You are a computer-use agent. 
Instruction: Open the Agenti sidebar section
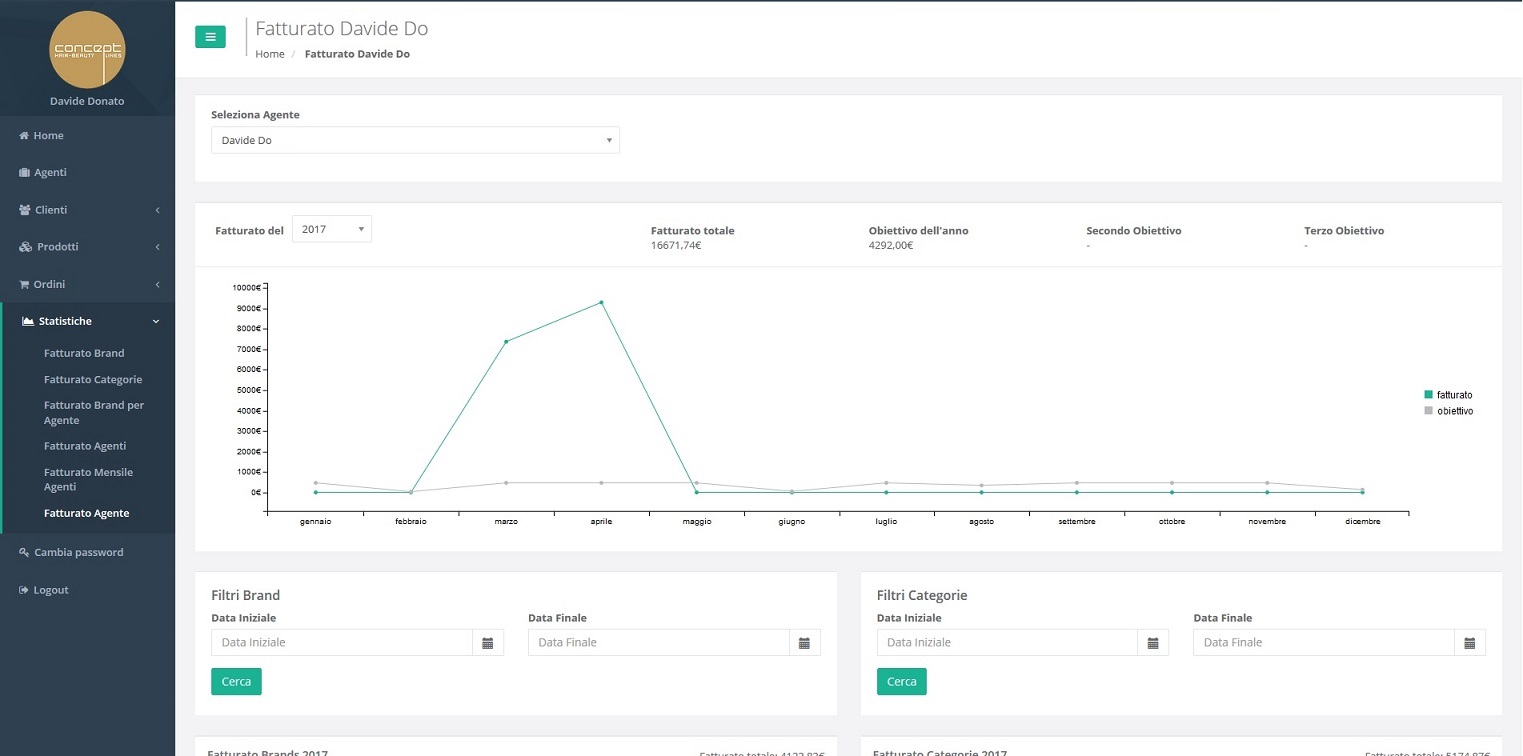tap(50, 173)
